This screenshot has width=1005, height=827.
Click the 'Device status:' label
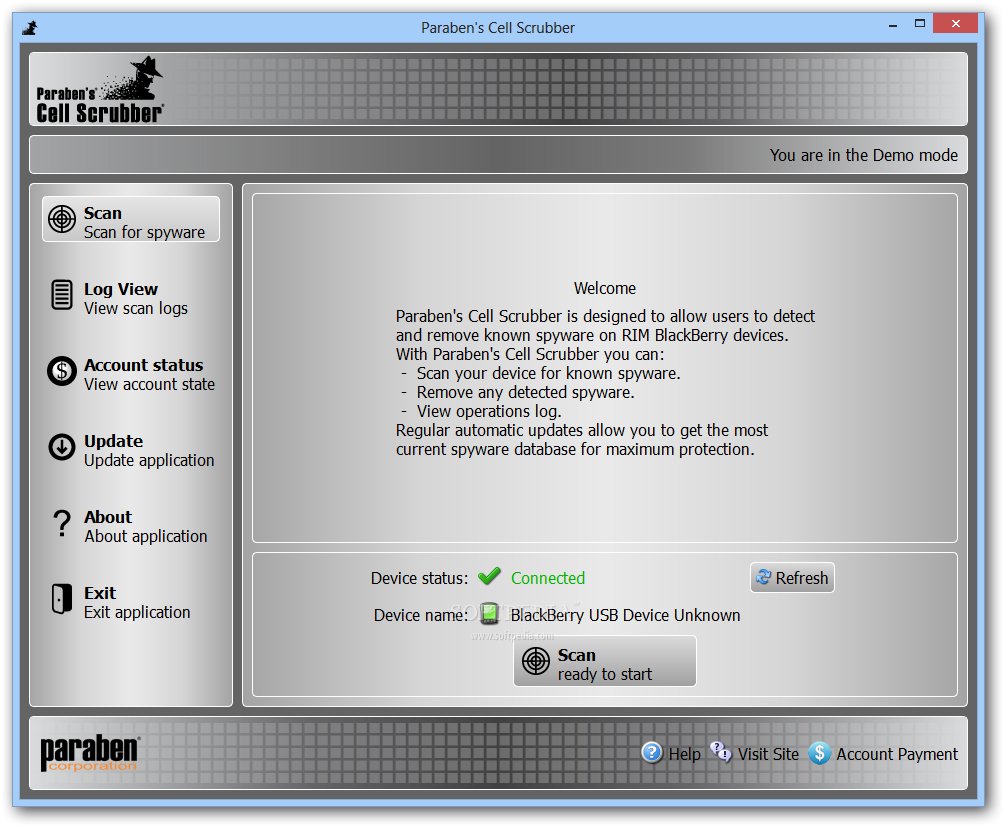point(419,578)
